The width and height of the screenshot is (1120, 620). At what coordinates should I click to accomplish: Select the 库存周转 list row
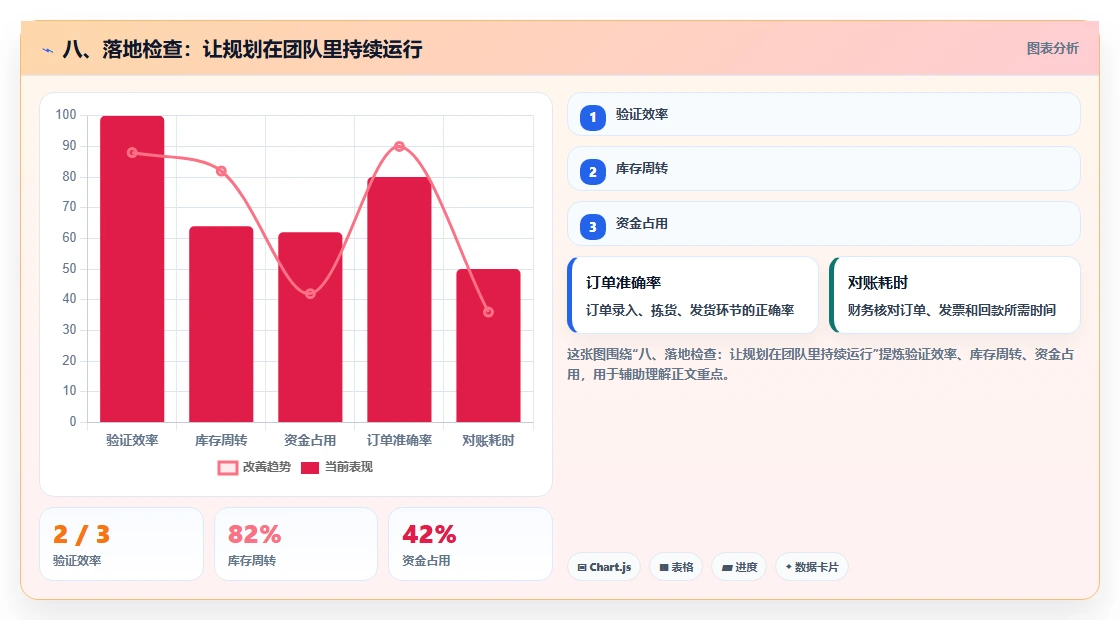(824, 169)
